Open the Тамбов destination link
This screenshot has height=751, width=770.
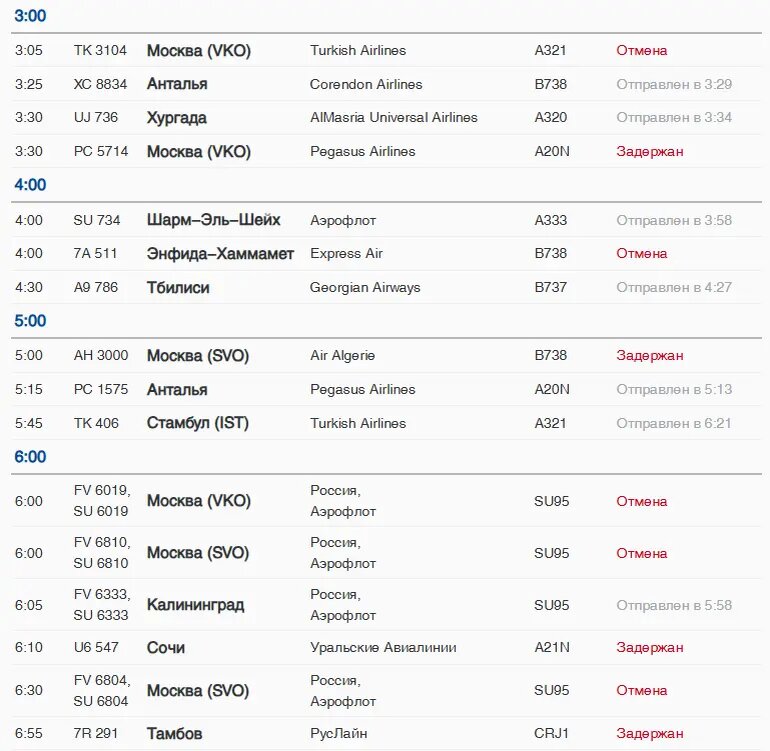coord(175,733)
